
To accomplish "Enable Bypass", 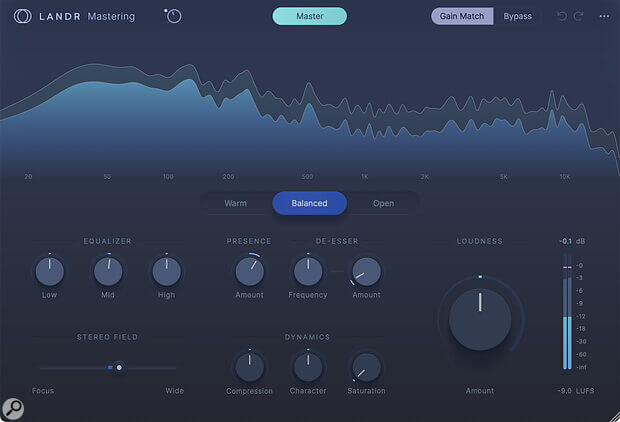I will point(517,16).
